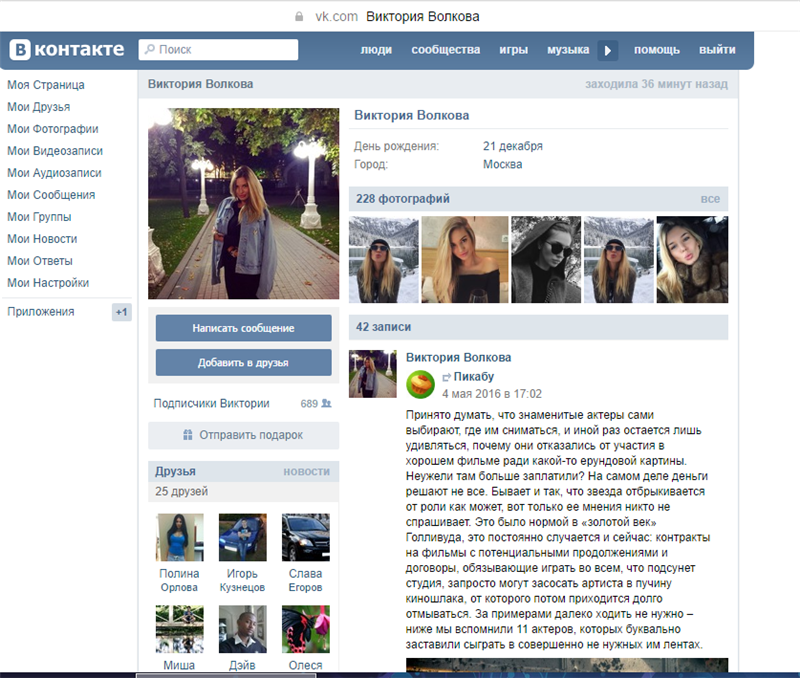The width and height of the screenshot is (800, 678).
Task: Click the gift icon on Отправить подарок
Action: coord(188,435)
